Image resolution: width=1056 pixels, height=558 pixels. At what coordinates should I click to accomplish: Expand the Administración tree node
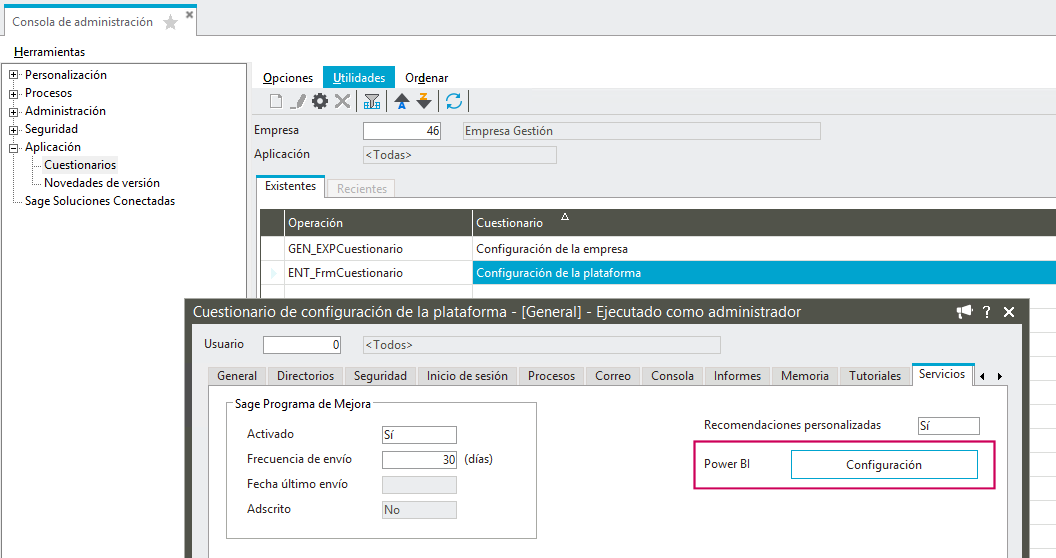tap(13, 112)
